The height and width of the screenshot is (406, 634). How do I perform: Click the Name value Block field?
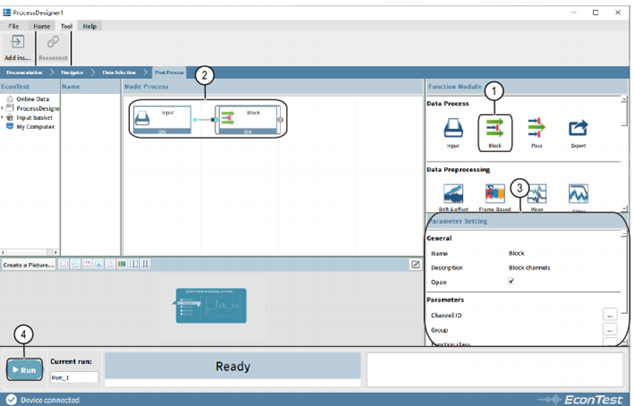pos(516,253)
